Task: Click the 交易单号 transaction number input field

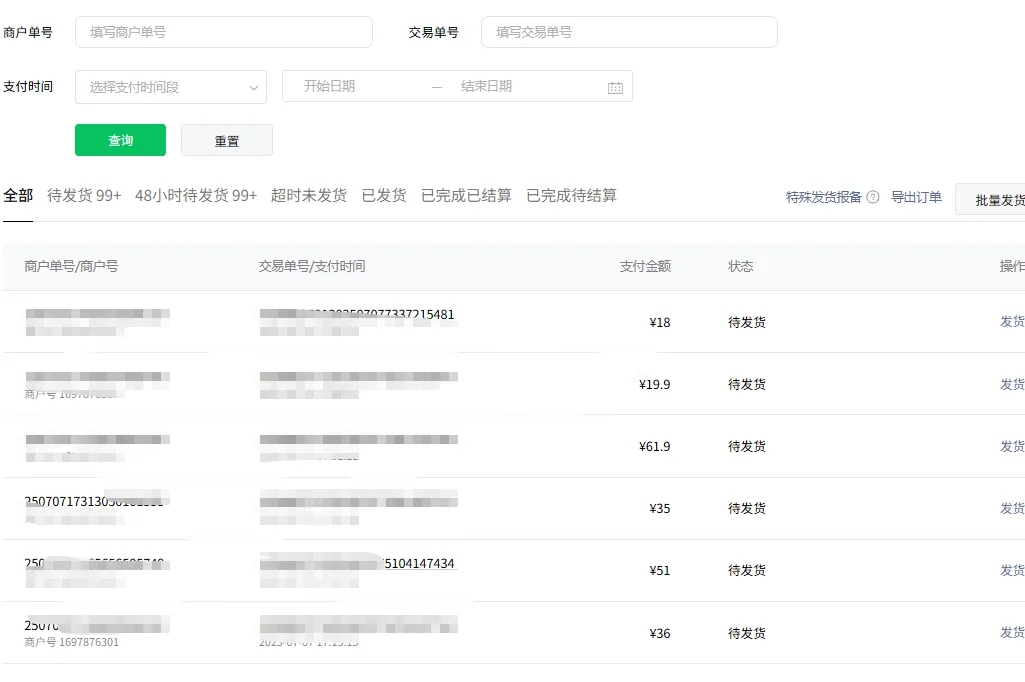Action: click(629, 32)
